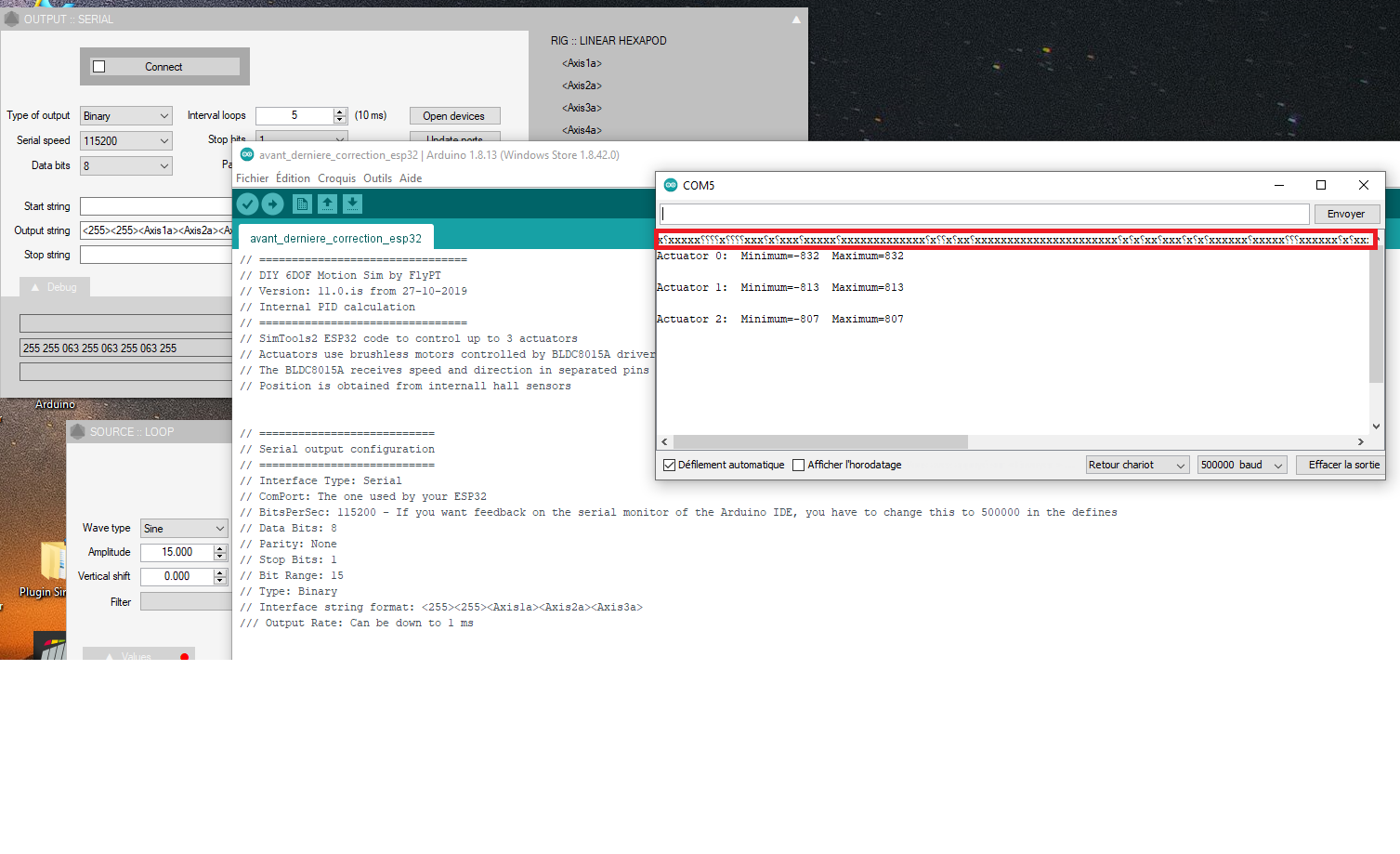Click the New sketch icon
This screenshot has height=854, width=1400.
click(302, 204)
